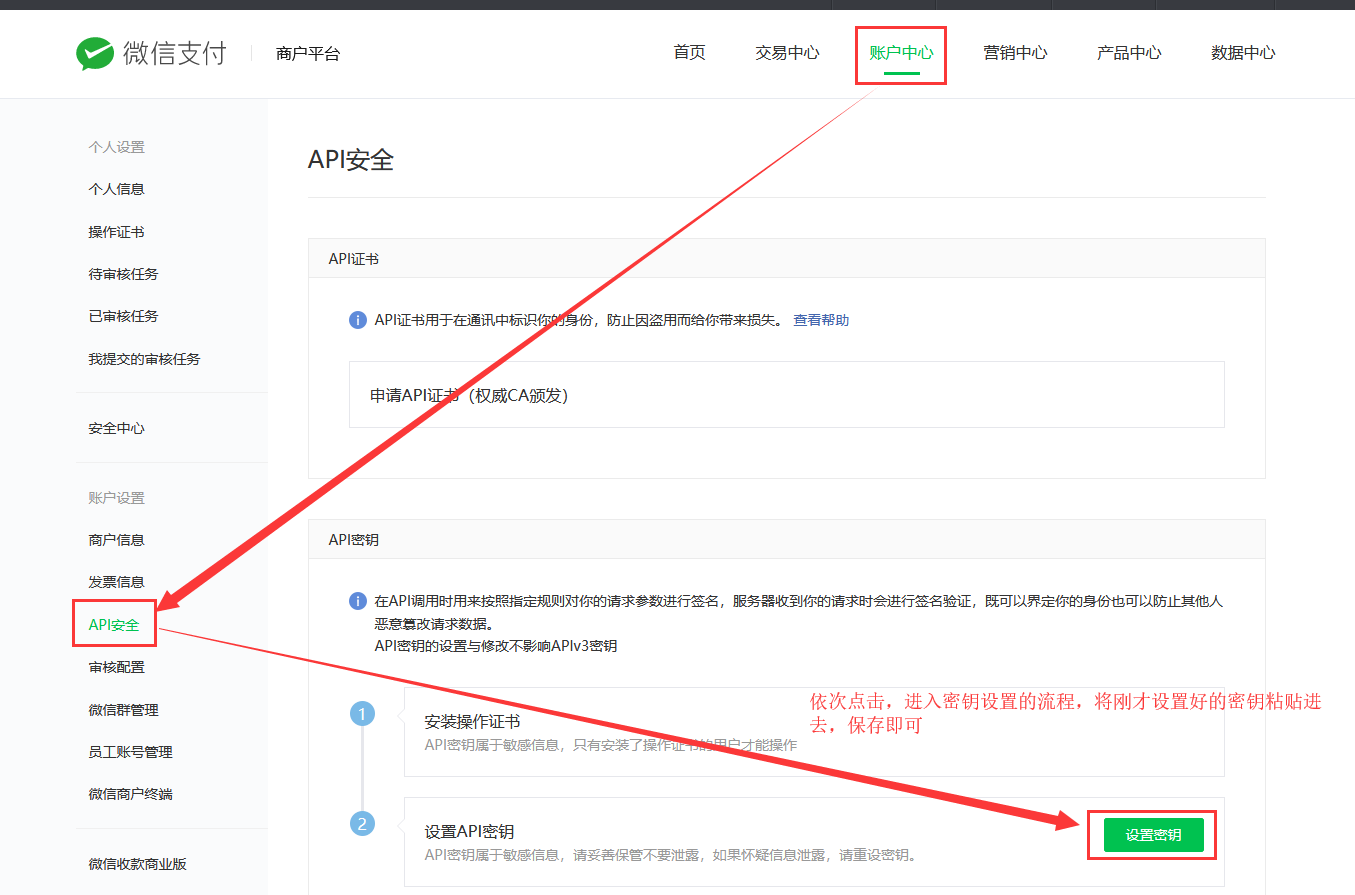Select API安全 in the sidebar
The image size is (1355, 895).
114,625
